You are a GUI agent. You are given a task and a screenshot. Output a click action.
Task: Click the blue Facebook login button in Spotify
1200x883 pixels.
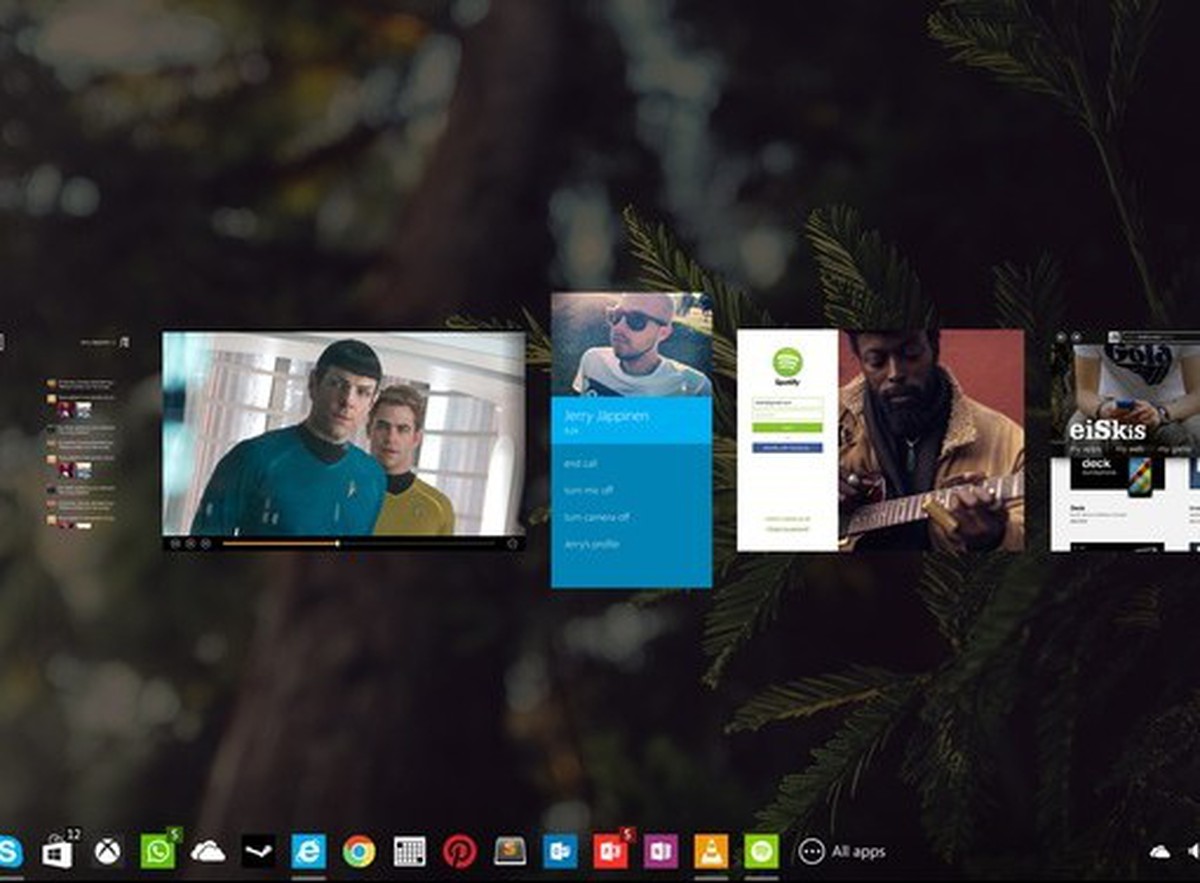(787, 448)
